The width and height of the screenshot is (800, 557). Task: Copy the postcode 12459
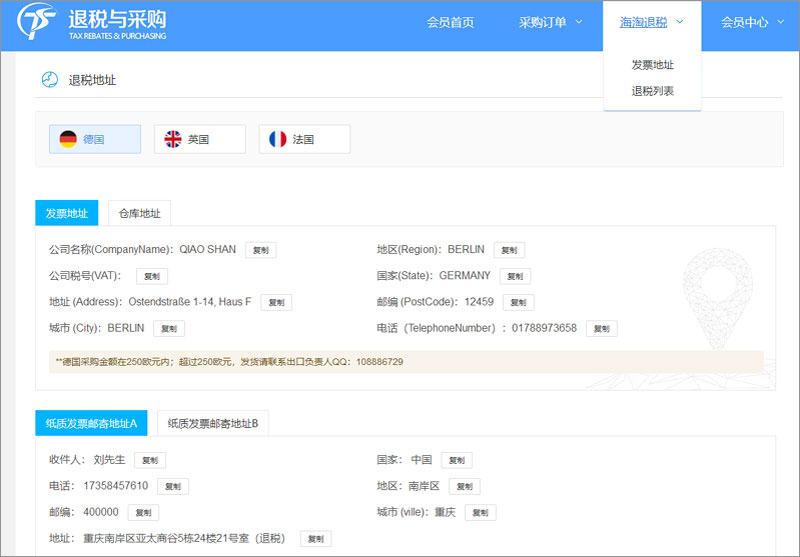pos(518,302)
